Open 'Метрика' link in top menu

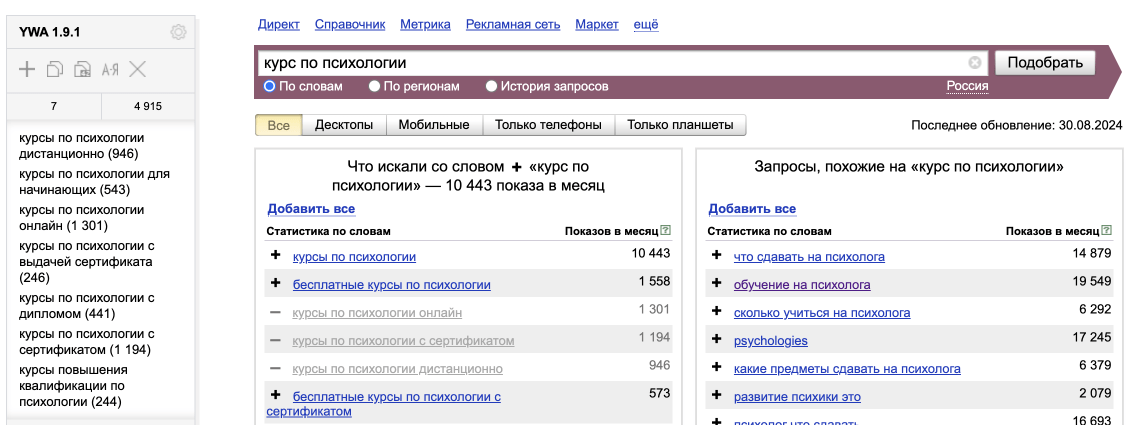pos(425,25)
